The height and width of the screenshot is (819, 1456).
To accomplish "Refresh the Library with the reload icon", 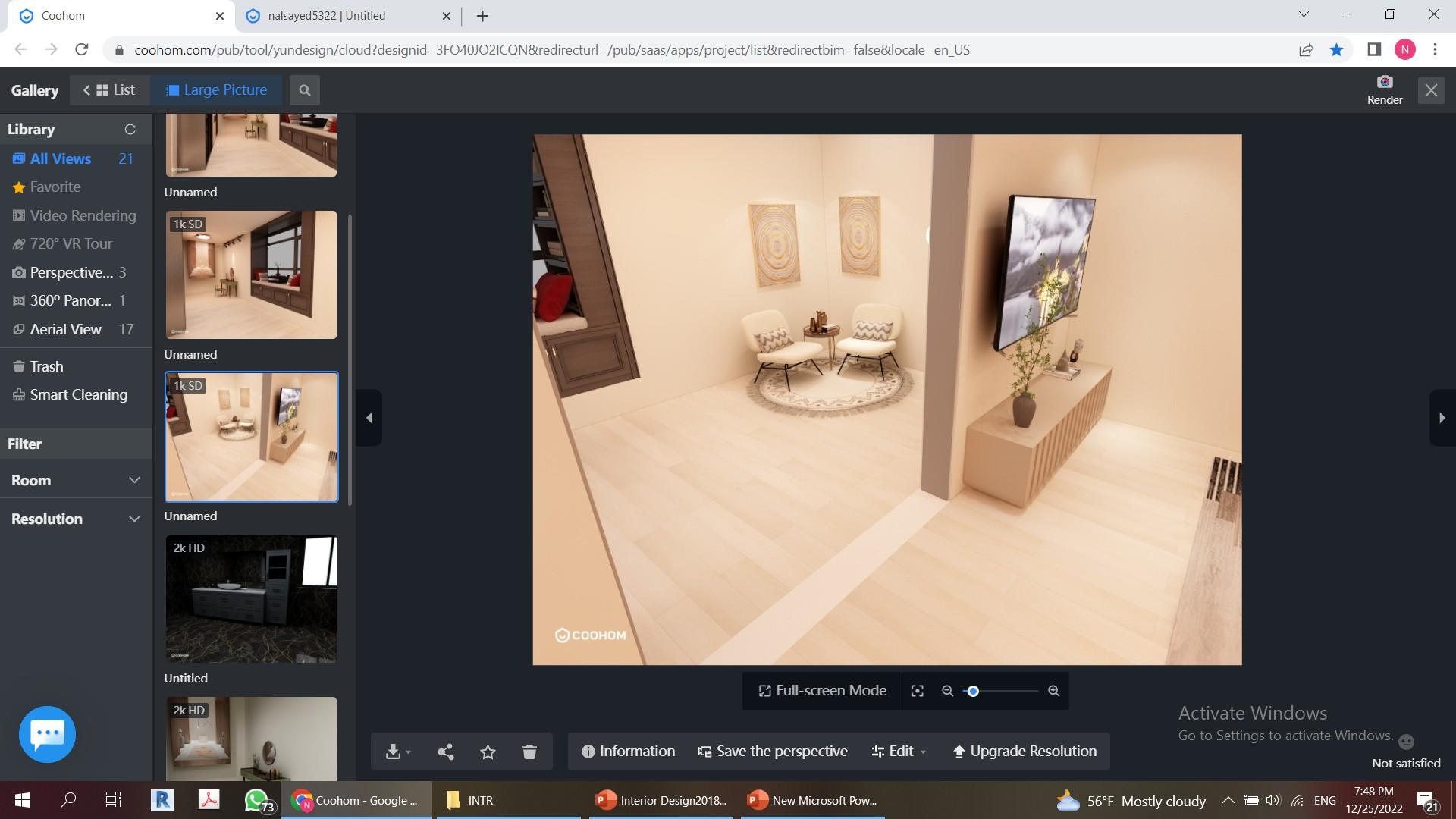I will click(x=130, y=130).
